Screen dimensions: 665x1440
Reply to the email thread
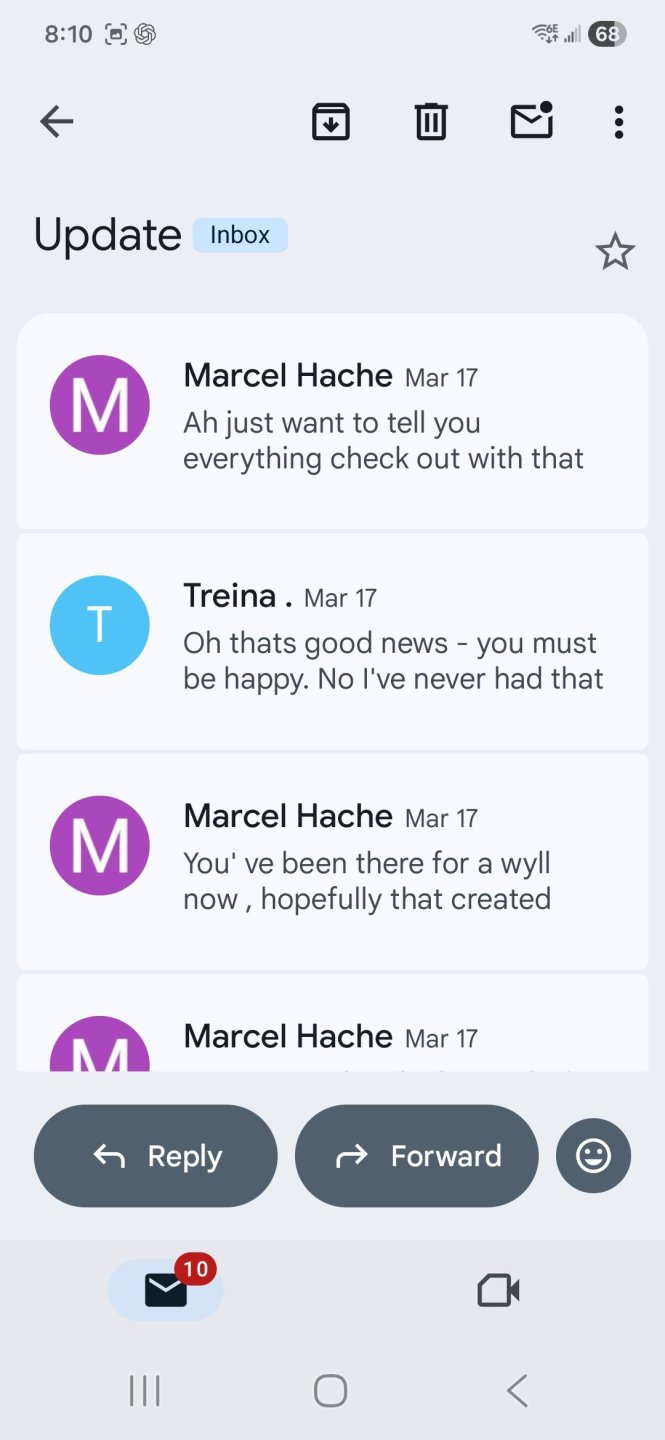pos(156,1156)
